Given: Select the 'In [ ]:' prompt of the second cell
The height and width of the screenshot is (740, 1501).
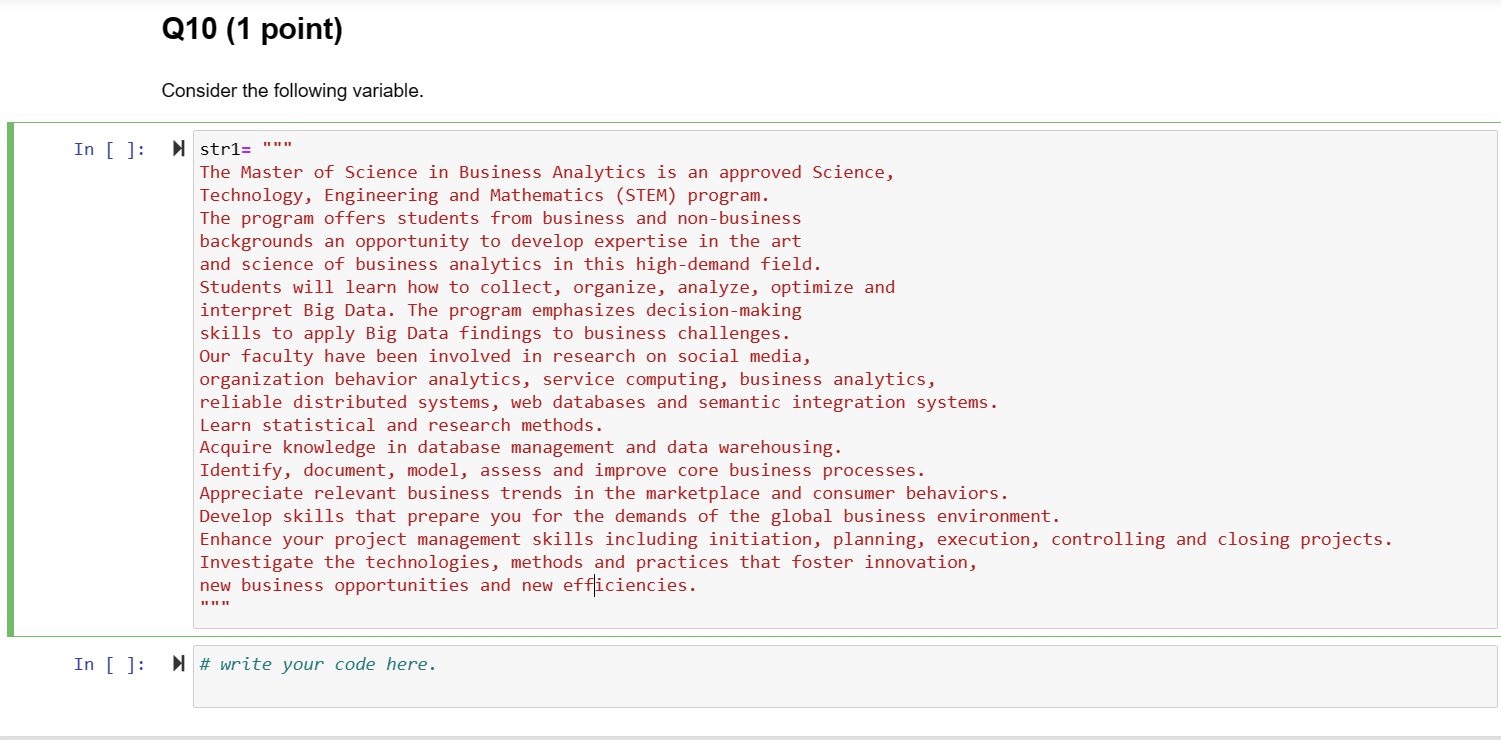Looking at the screenshot, I should [x=110, y=663].
